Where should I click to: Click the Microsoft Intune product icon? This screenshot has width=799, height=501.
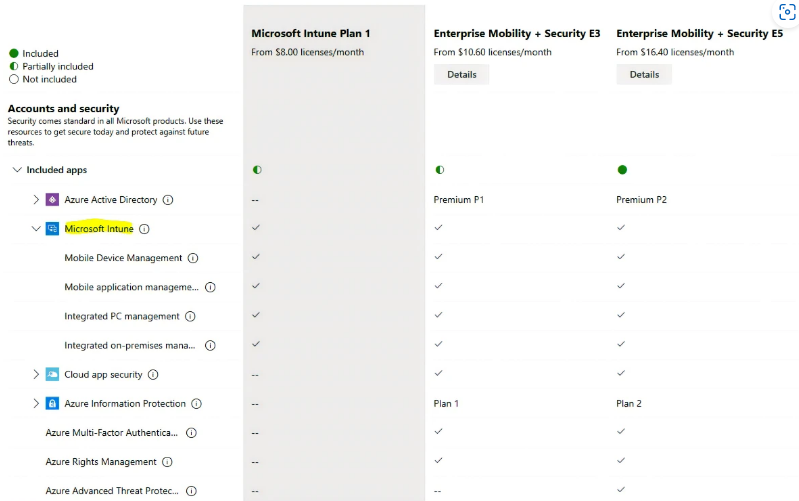coord(52,229)
